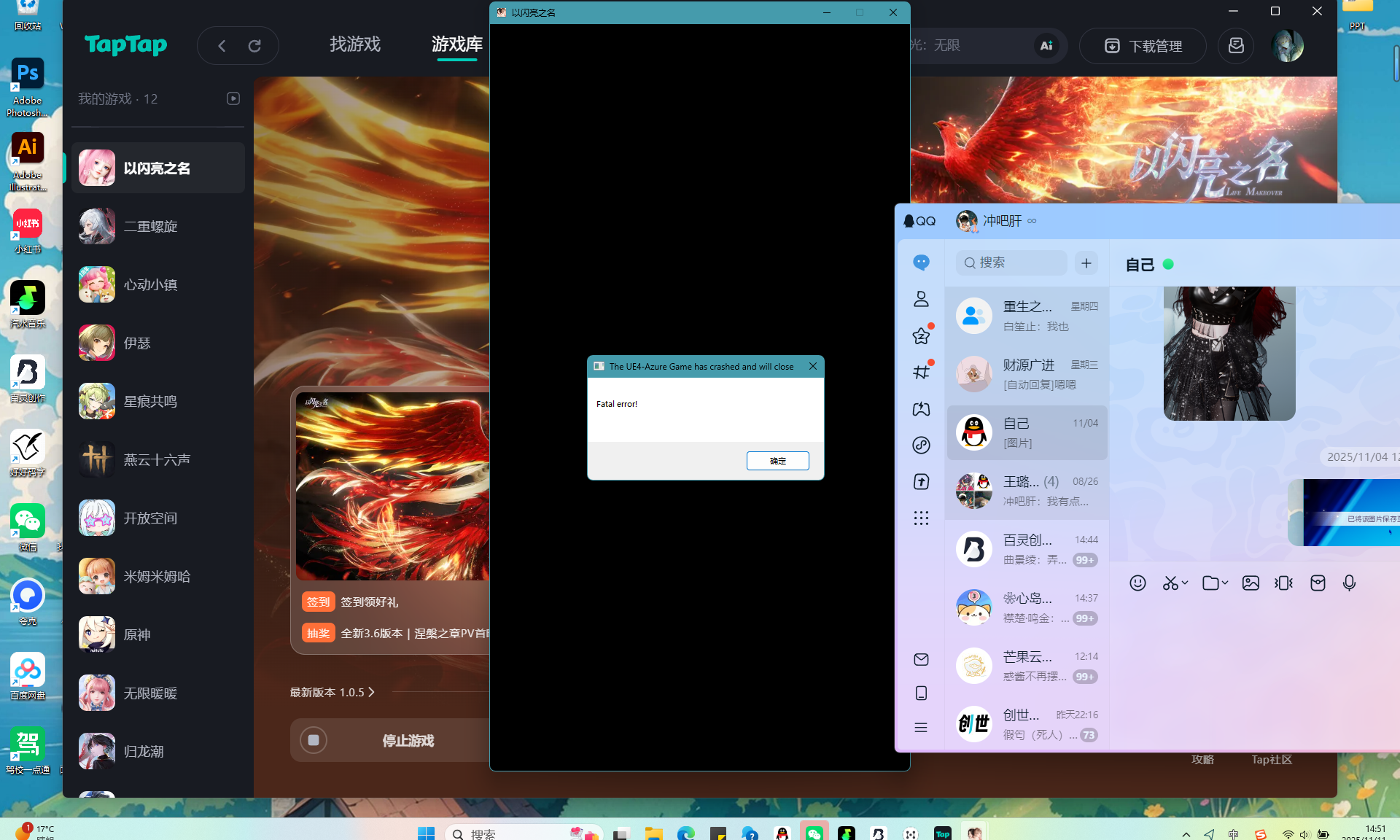
Task: Click the QQ search field
Action: click(1011, 263)
